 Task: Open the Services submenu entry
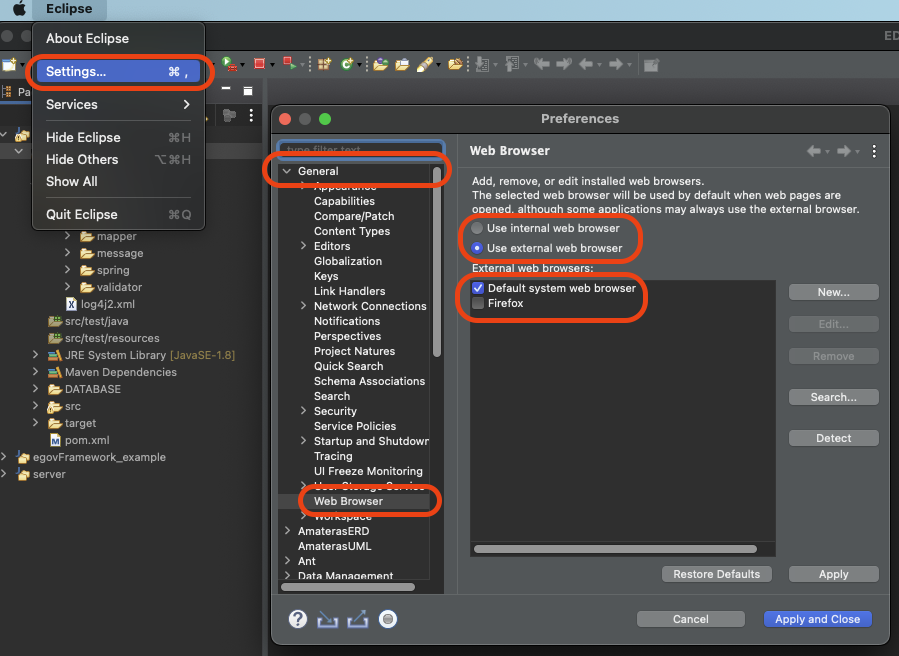click(x=119, y=104)
